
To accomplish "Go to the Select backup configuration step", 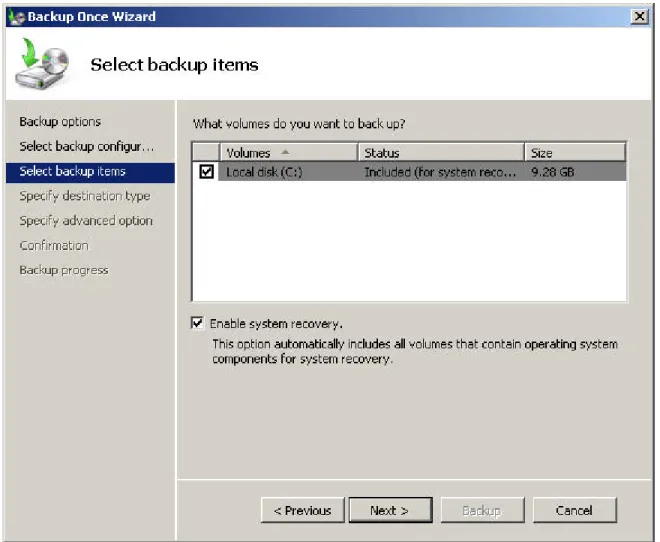I will click(x=87, y=146).
